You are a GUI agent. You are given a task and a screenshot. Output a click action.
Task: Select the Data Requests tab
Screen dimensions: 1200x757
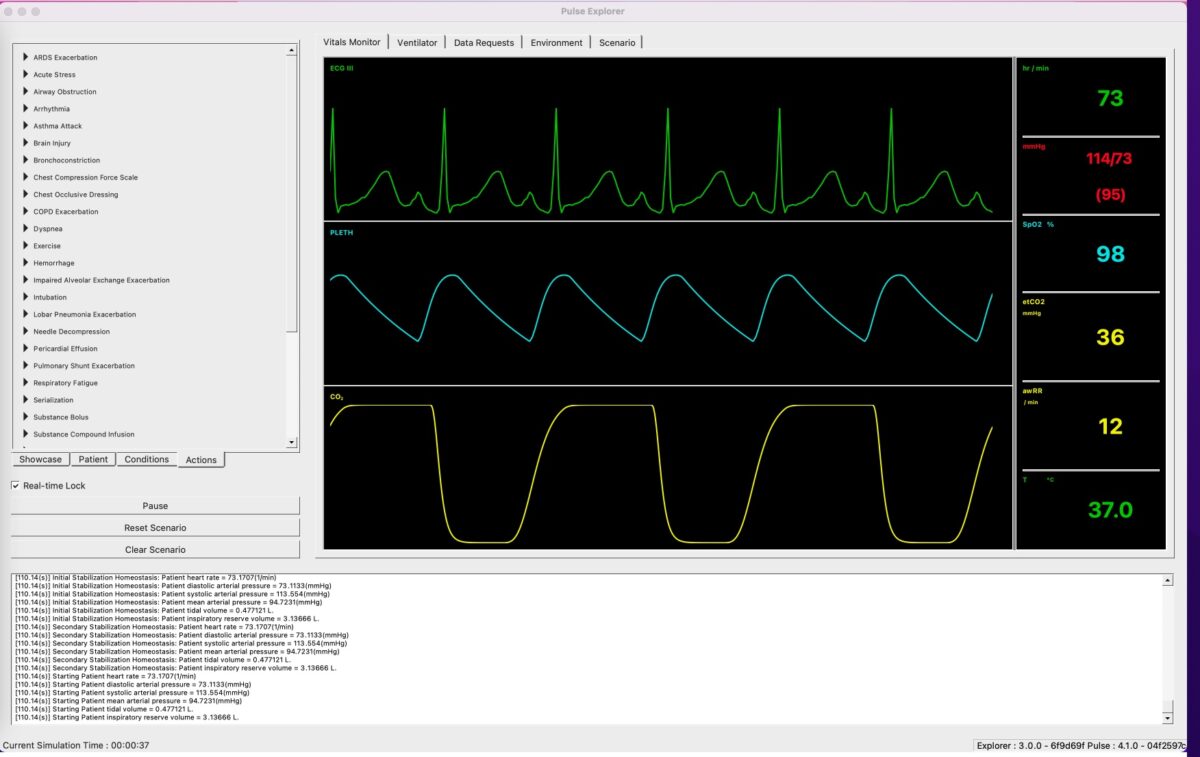point(483,42)
